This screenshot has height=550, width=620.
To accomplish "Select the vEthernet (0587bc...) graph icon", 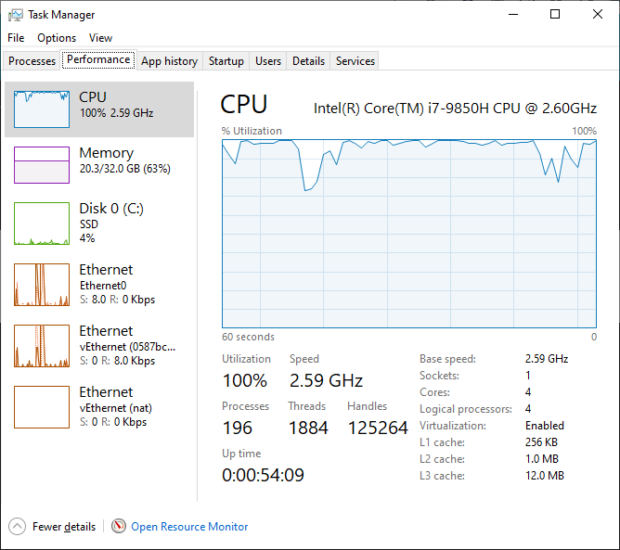I will pyautogui.click(x=41, y=345).
